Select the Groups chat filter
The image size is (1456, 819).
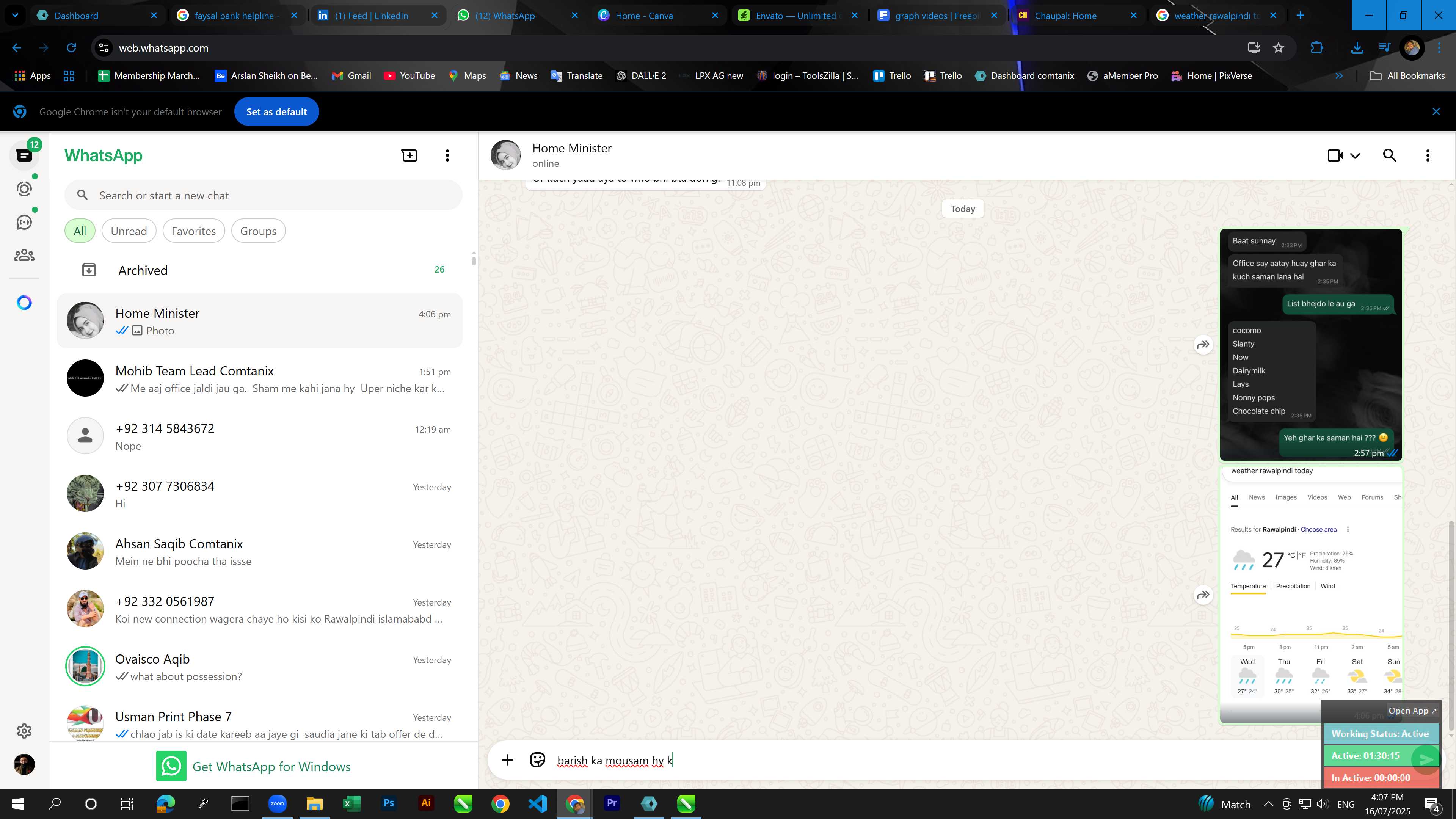click(x=258, y=231)
